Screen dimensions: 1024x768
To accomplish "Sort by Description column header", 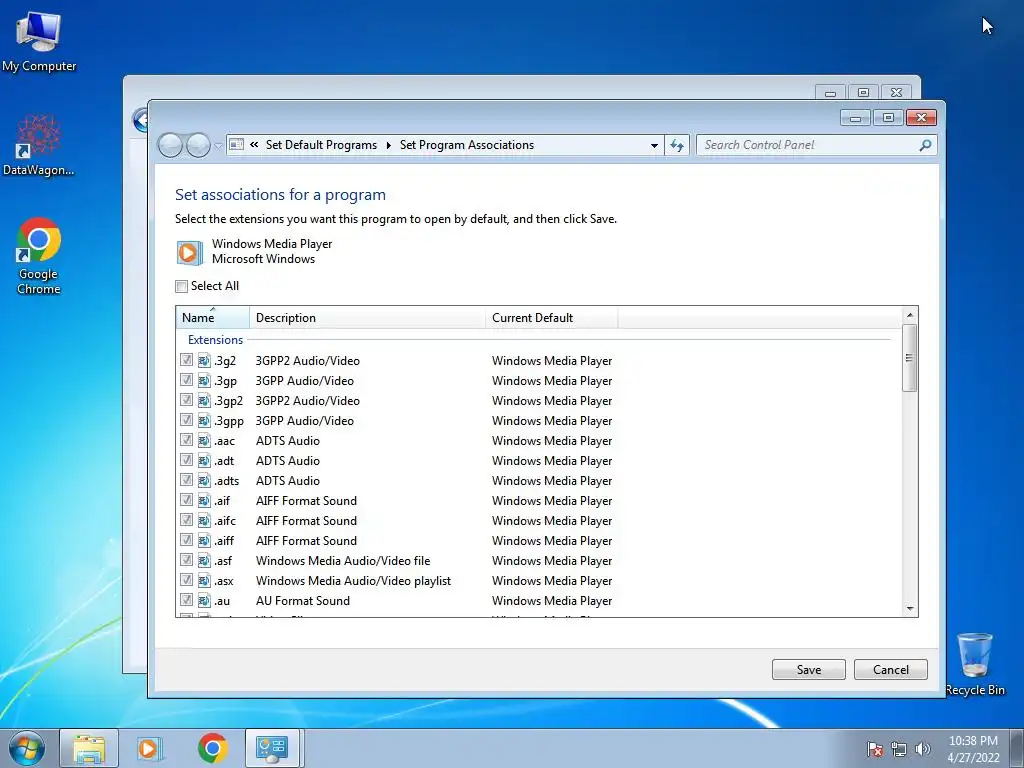I will tap(367, 317).
